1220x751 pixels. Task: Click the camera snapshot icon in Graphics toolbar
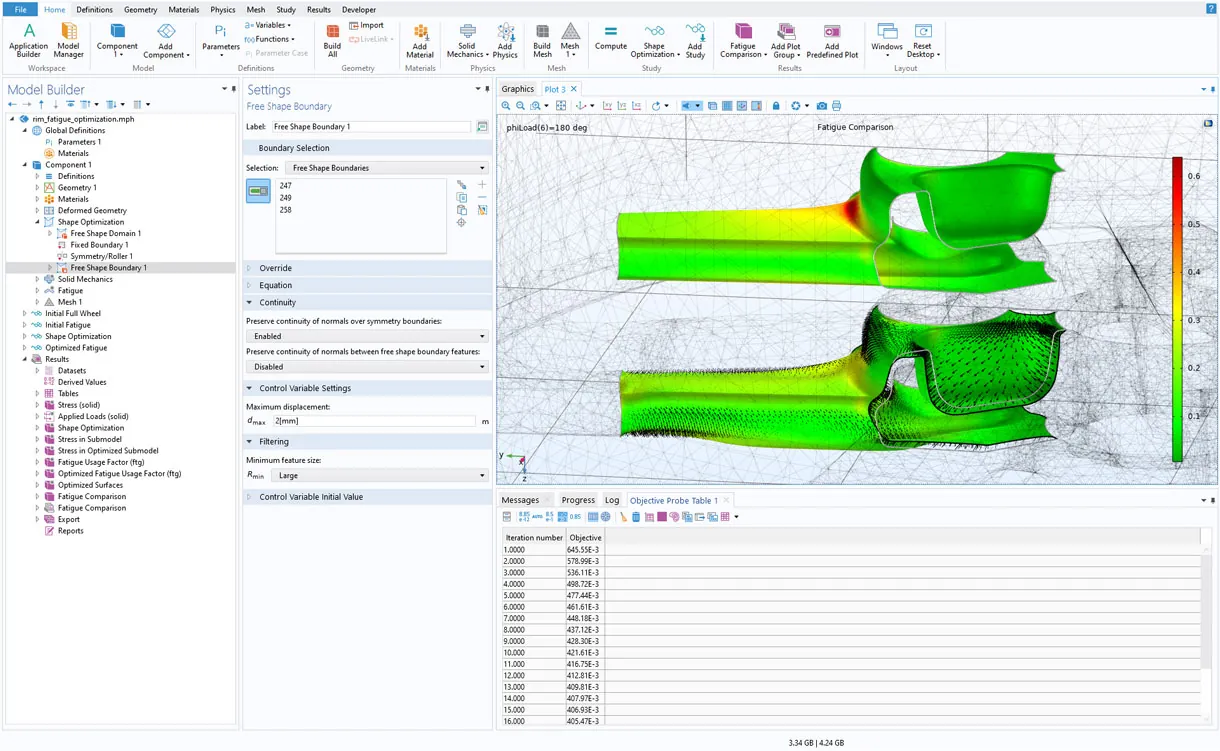pos(821,106)
